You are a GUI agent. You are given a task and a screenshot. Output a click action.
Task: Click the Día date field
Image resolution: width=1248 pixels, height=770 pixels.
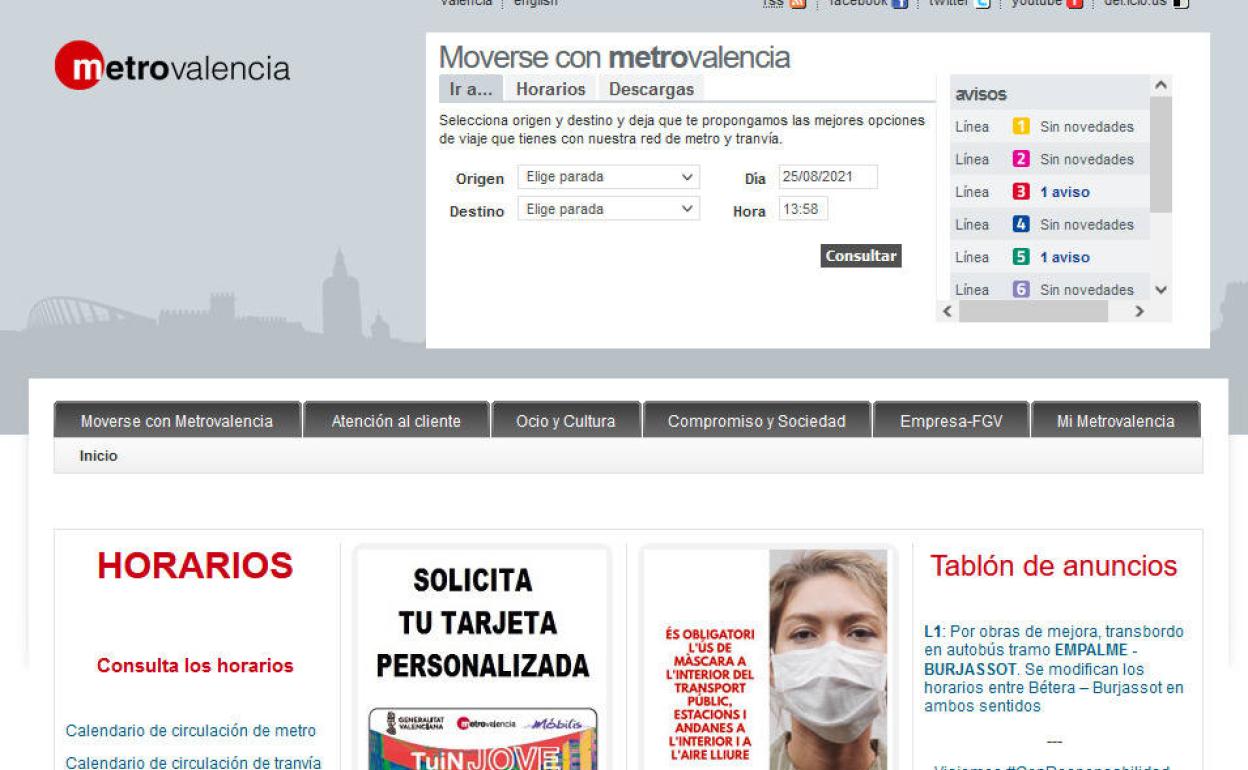click(828, 177)
